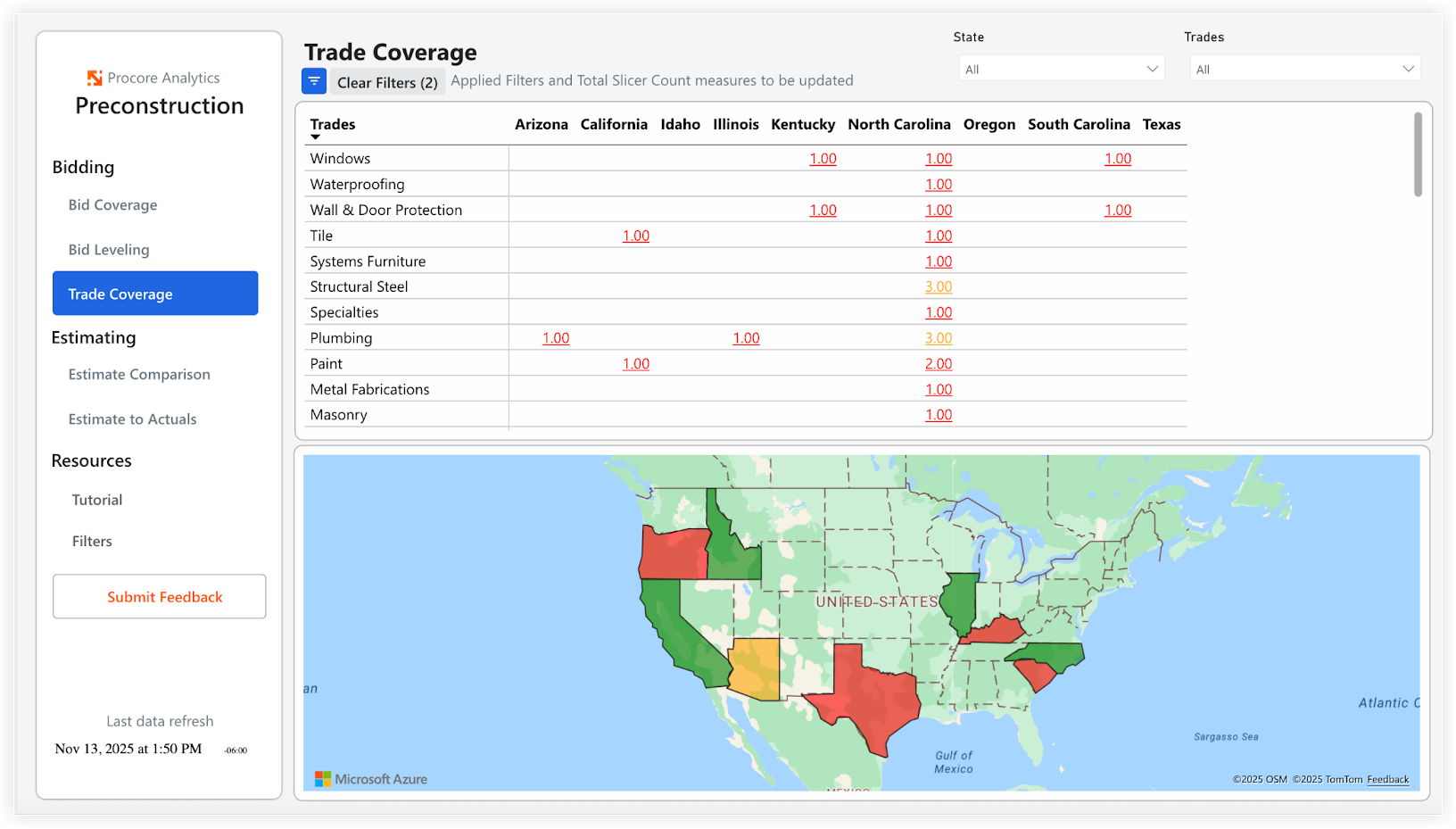Click the blue filter funnel icon
The height and width of the screenshot is (829, 1456).
pos(314,81)
